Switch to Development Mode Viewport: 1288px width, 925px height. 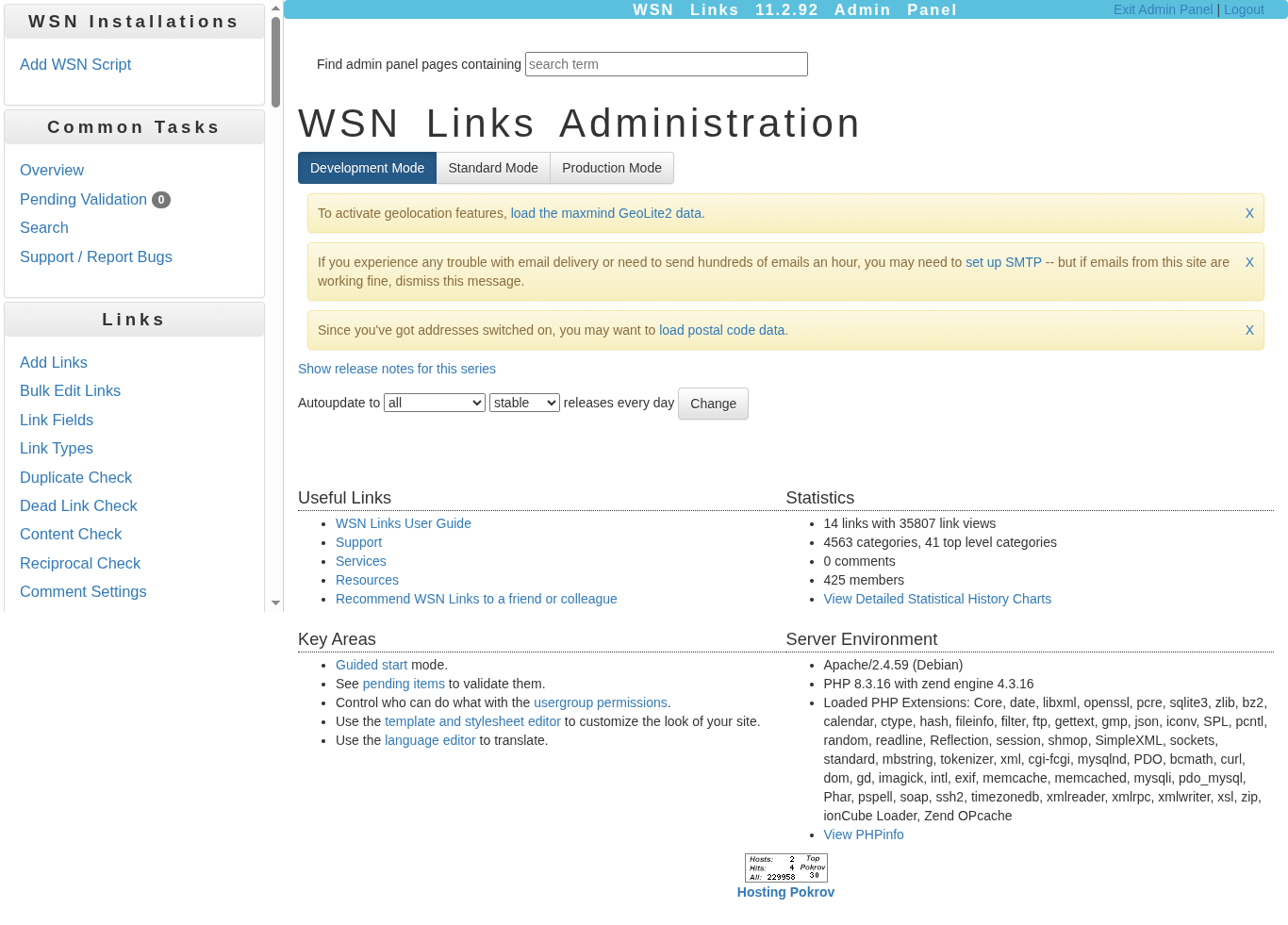[367, 168]
